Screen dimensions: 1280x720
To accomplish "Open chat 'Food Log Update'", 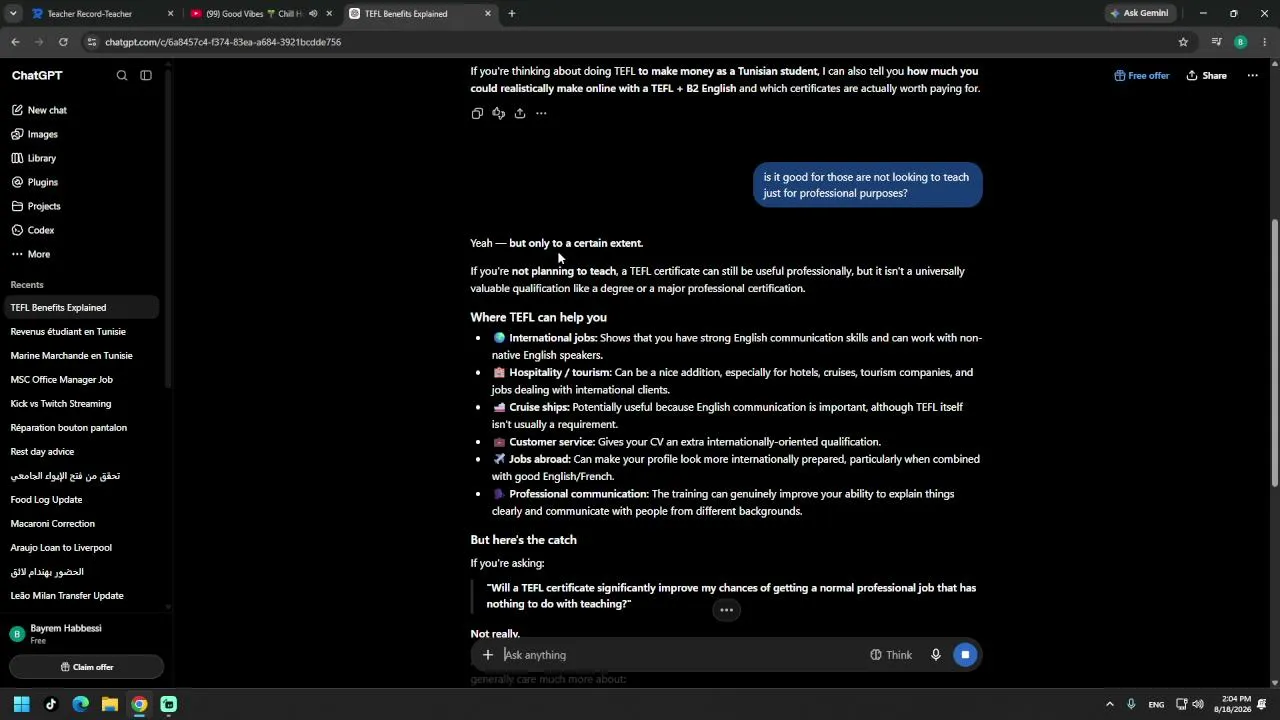I will click(80, 500).
